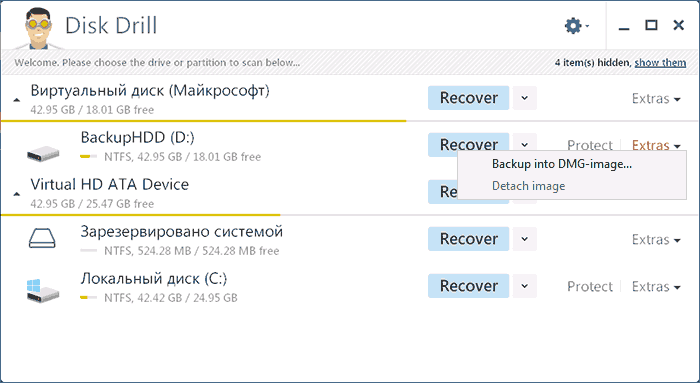Open Extras menu for Зарезервировано системой
Viewport: 700px width, 383px height.
pos(656,239)
